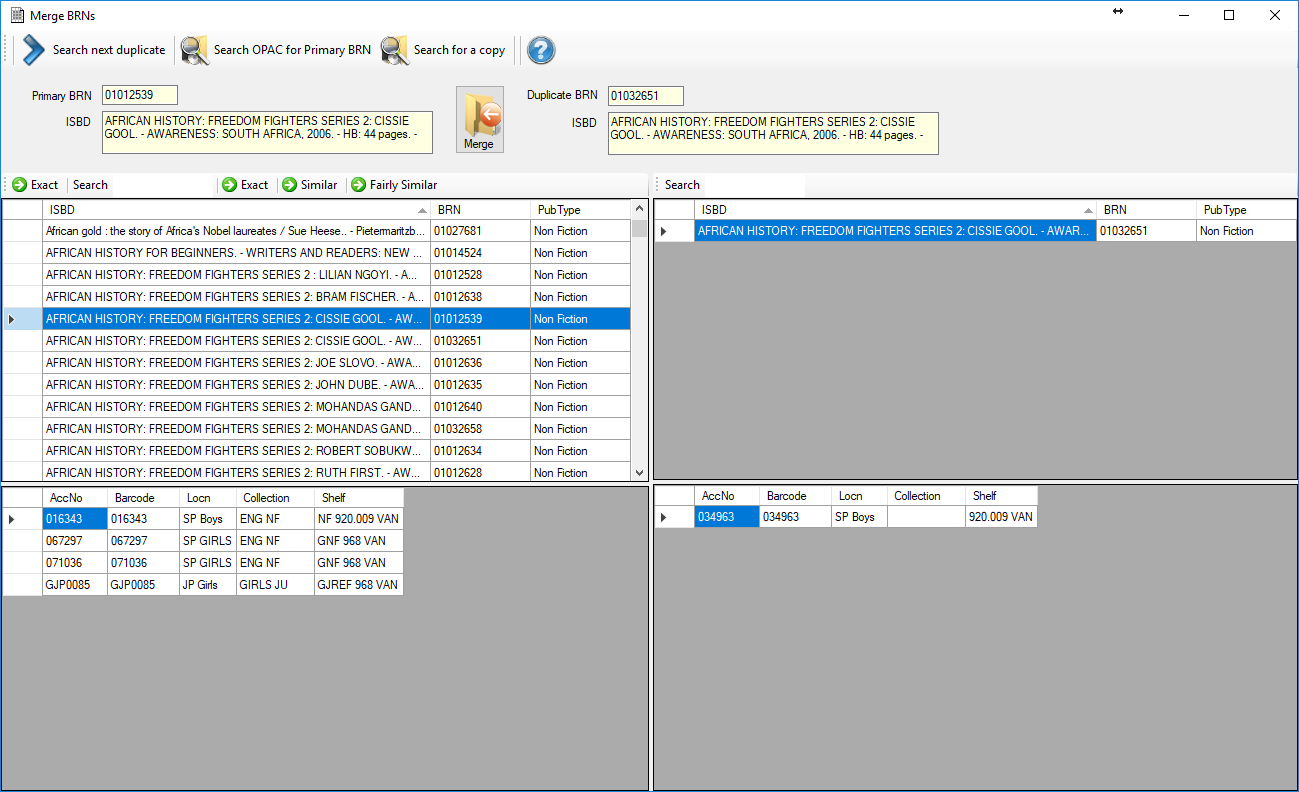Click the JP Girls location cell
1299x792 pixels.
(207, 585)
